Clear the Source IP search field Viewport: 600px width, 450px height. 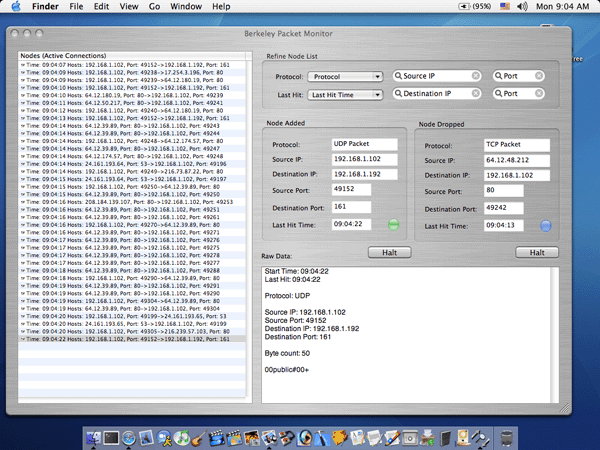coord(475,76)
